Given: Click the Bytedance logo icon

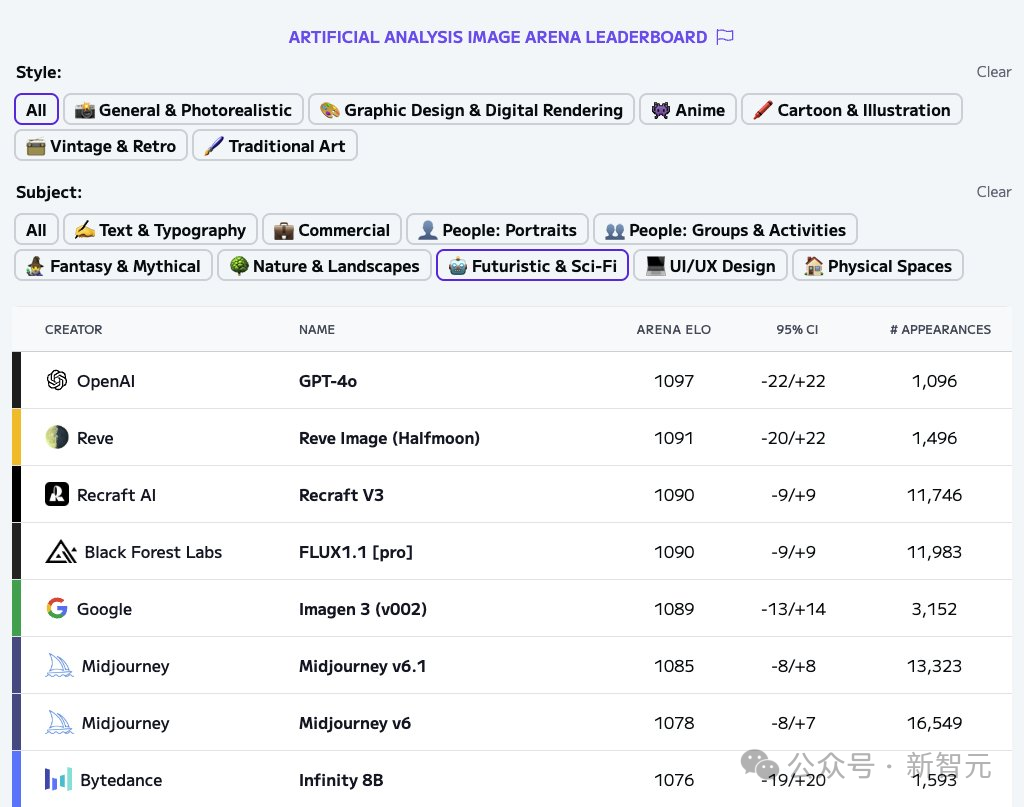Looking at the screenshot, I should [x=58, y=780].
